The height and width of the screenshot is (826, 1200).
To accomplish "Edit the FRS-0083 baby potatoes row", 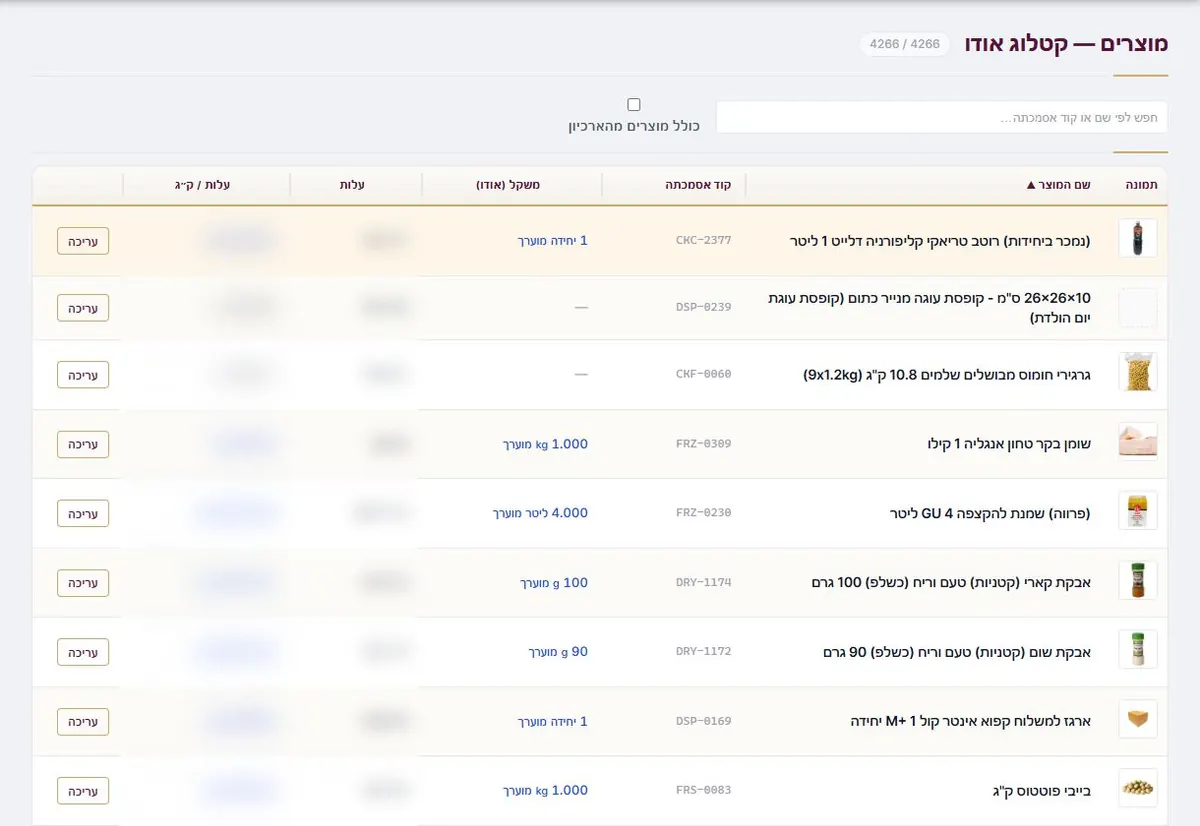I will 83,791.
